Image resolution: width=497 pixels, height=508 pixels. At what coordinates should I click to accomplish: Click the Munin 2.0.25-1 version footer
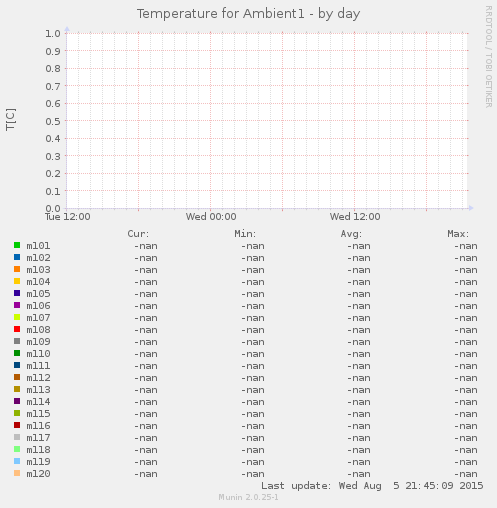point(248,497)
